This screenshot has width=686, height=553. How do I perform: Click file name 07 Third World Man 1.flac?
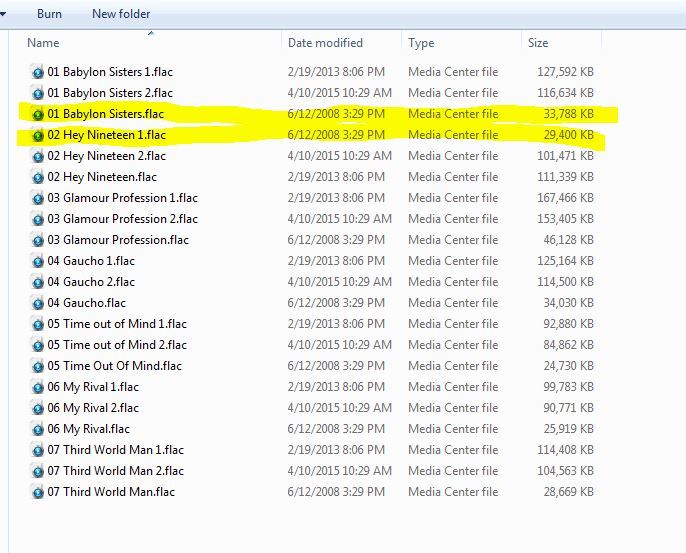click(116, 450)
